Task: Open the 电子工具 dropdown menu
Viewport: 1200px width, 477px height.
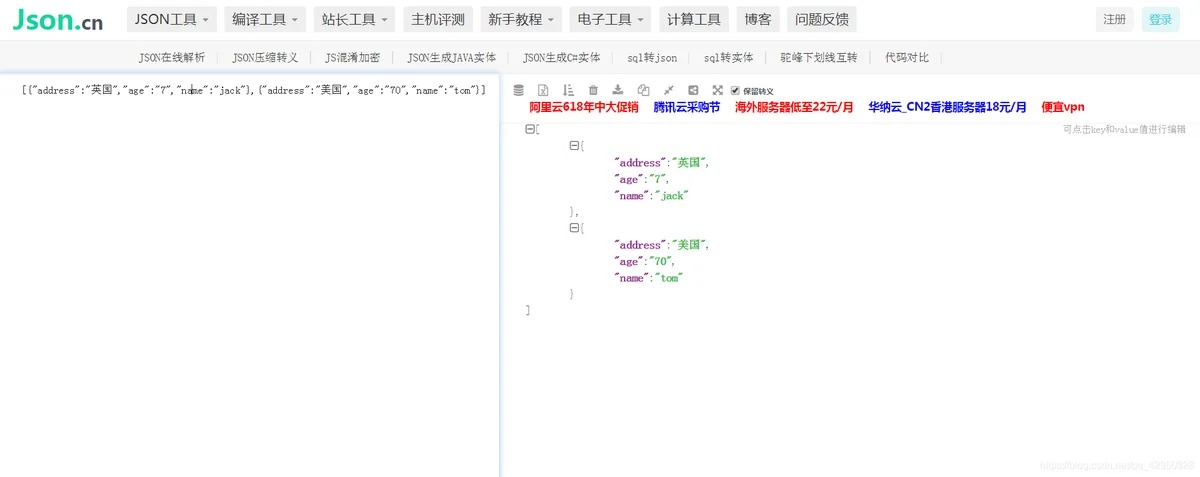Action: (610, 19)
